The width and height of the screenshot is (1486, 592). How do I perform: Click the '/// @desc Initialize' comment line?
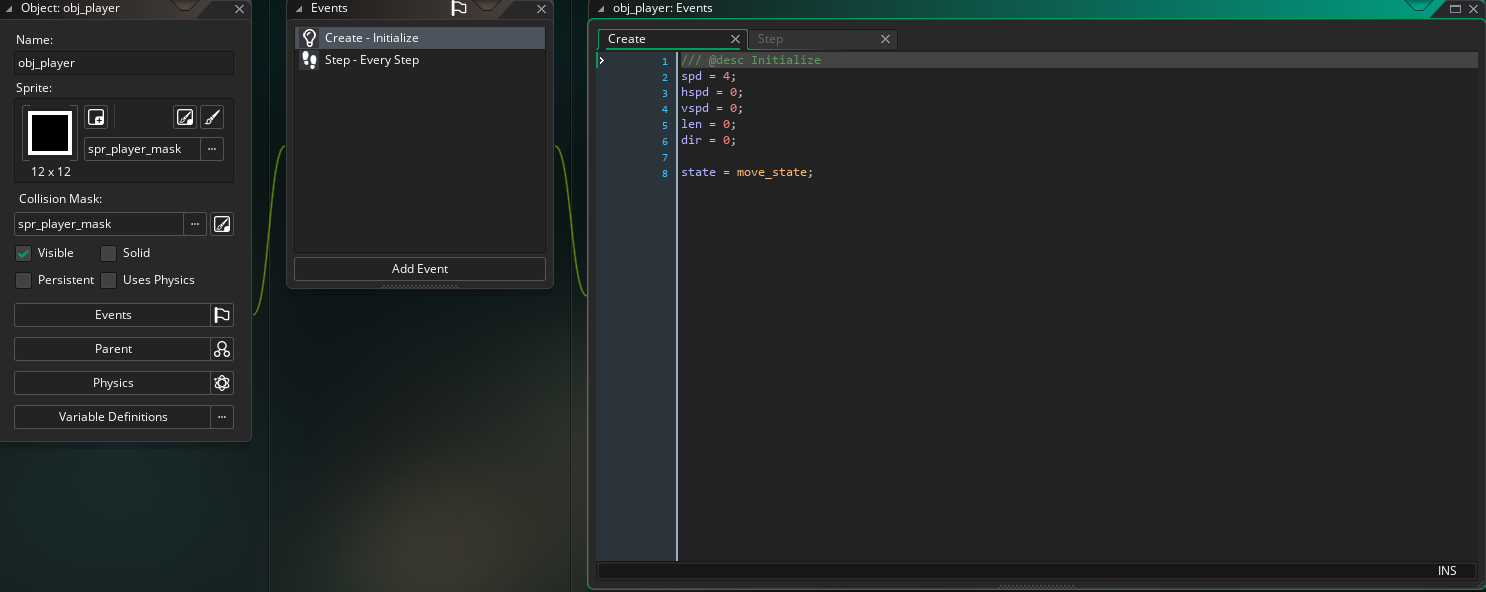coord(751,60)
